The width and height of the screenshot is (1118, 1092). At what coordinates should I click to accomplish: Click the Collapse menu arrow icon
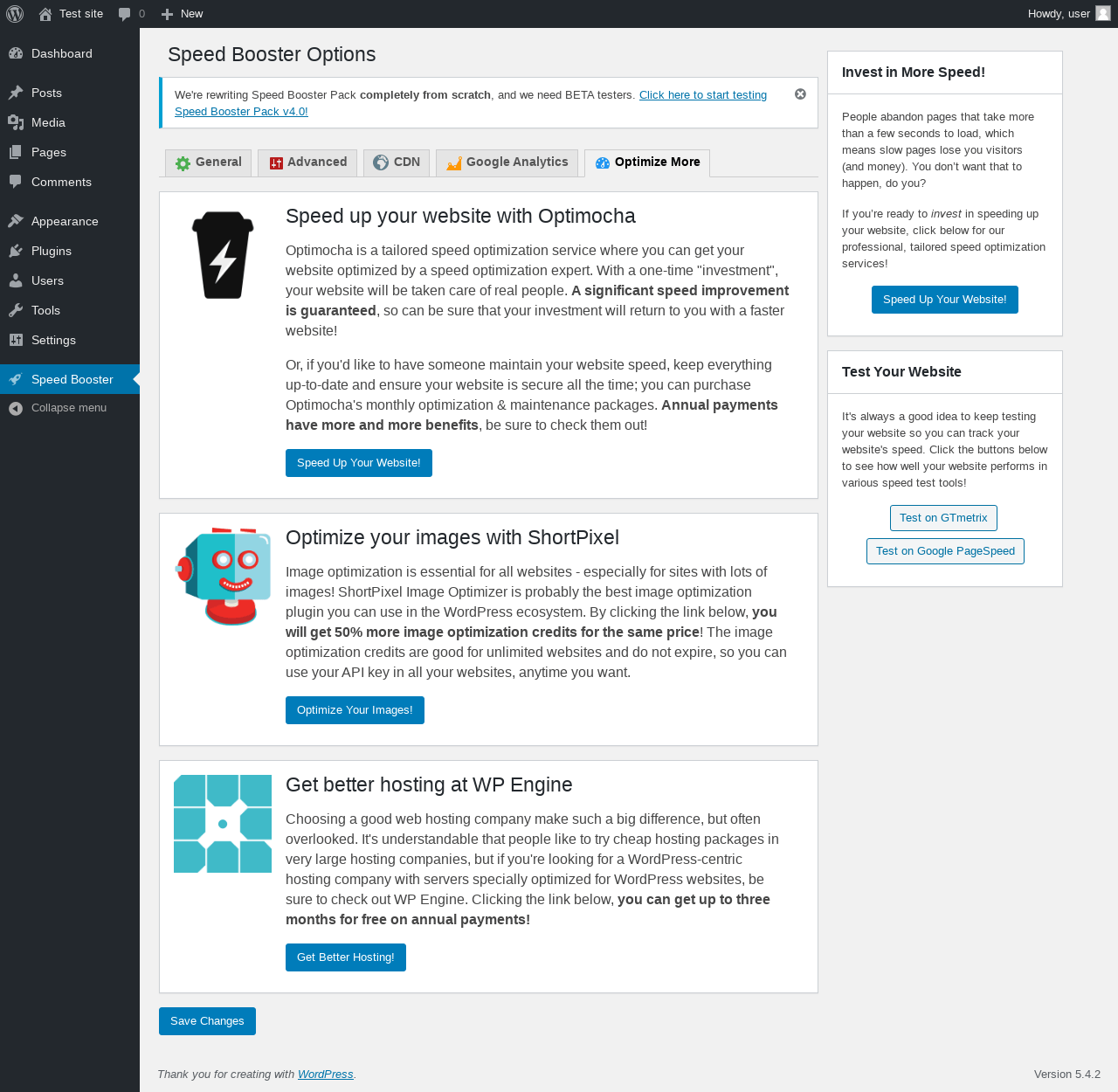[16, 408]
